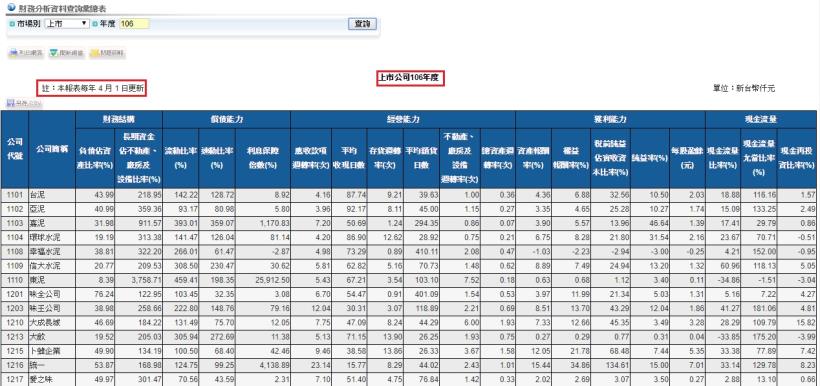Select company code 1101 cell
Screen dimensions: 820x386
pyautogui.click(x=15, y=195)
